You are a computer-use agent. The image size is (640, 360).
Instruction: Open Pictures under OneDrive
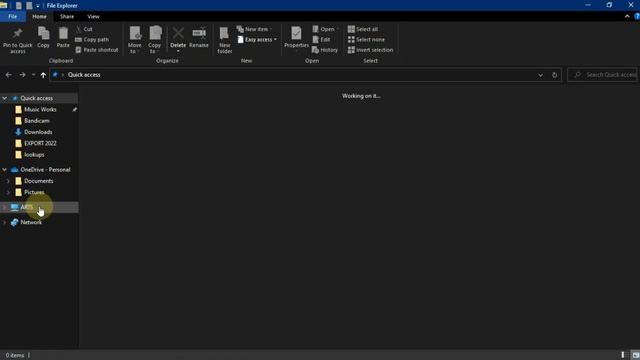coord(34,192)
